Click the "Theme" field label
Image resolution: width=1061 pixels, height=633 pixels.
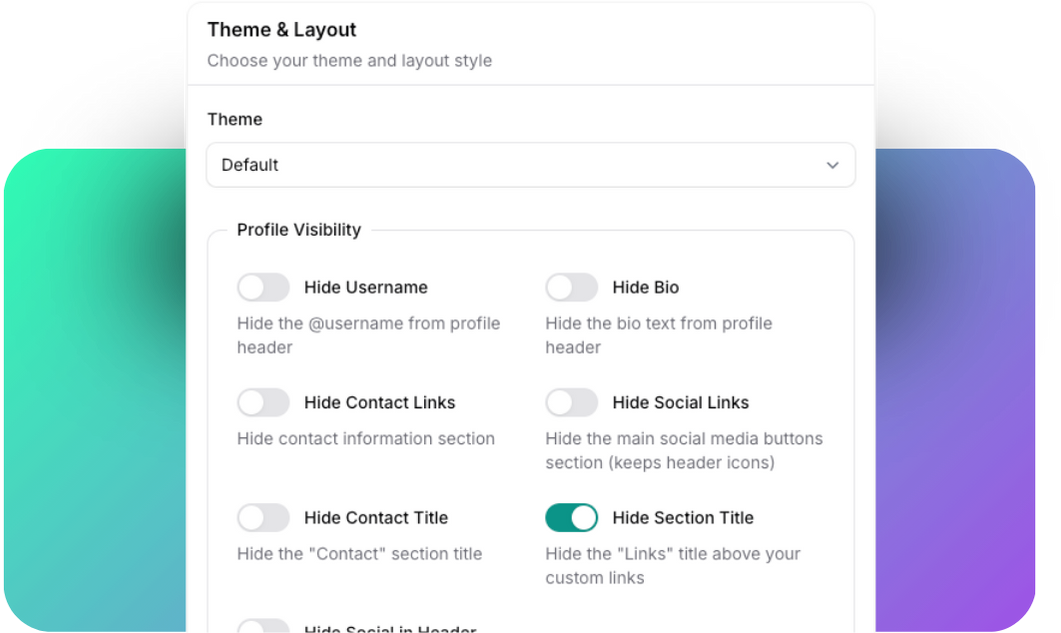click(234, 119)
